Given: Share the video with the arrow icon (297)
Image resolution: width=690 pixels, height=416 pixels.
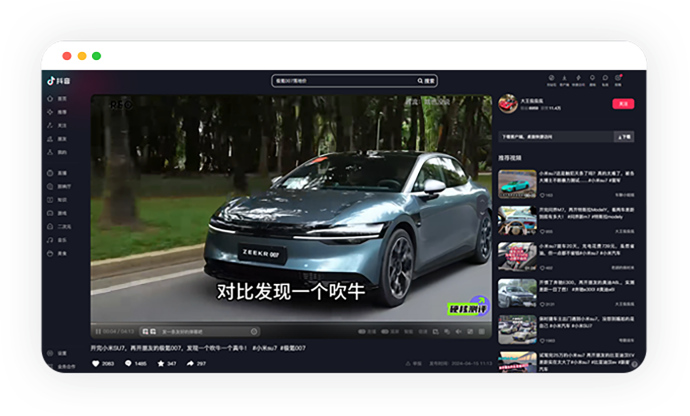Looking at the screenshot, I should [x=190, y=364].
